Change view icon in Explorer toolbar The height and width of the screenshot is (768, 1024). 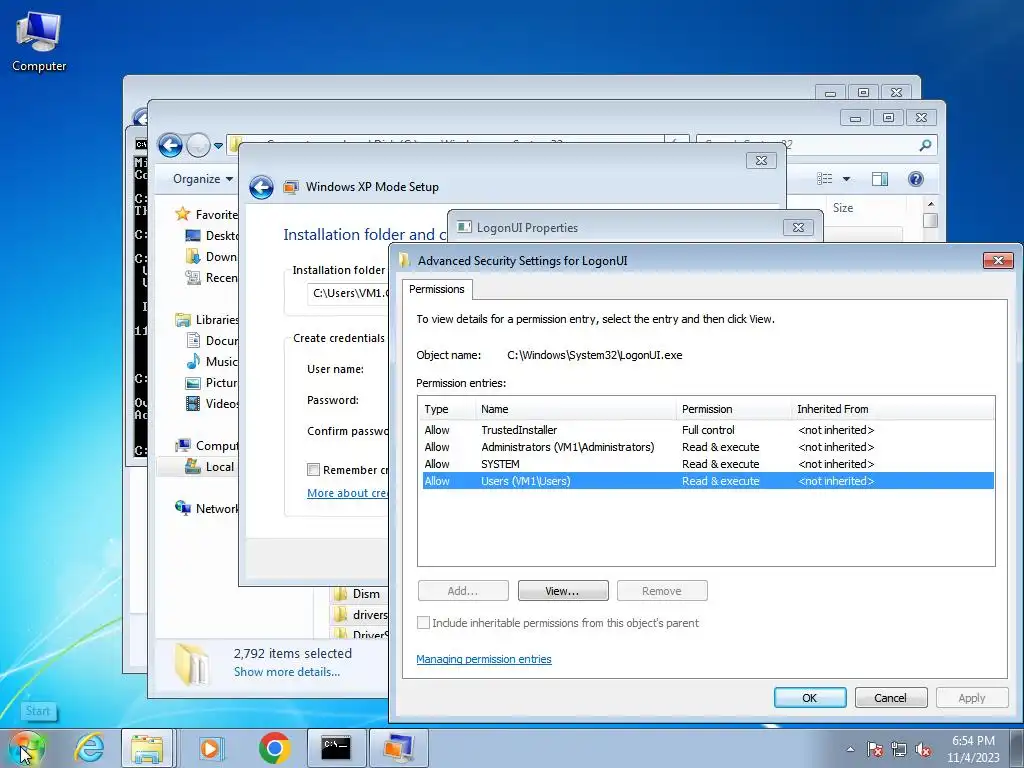825,179
